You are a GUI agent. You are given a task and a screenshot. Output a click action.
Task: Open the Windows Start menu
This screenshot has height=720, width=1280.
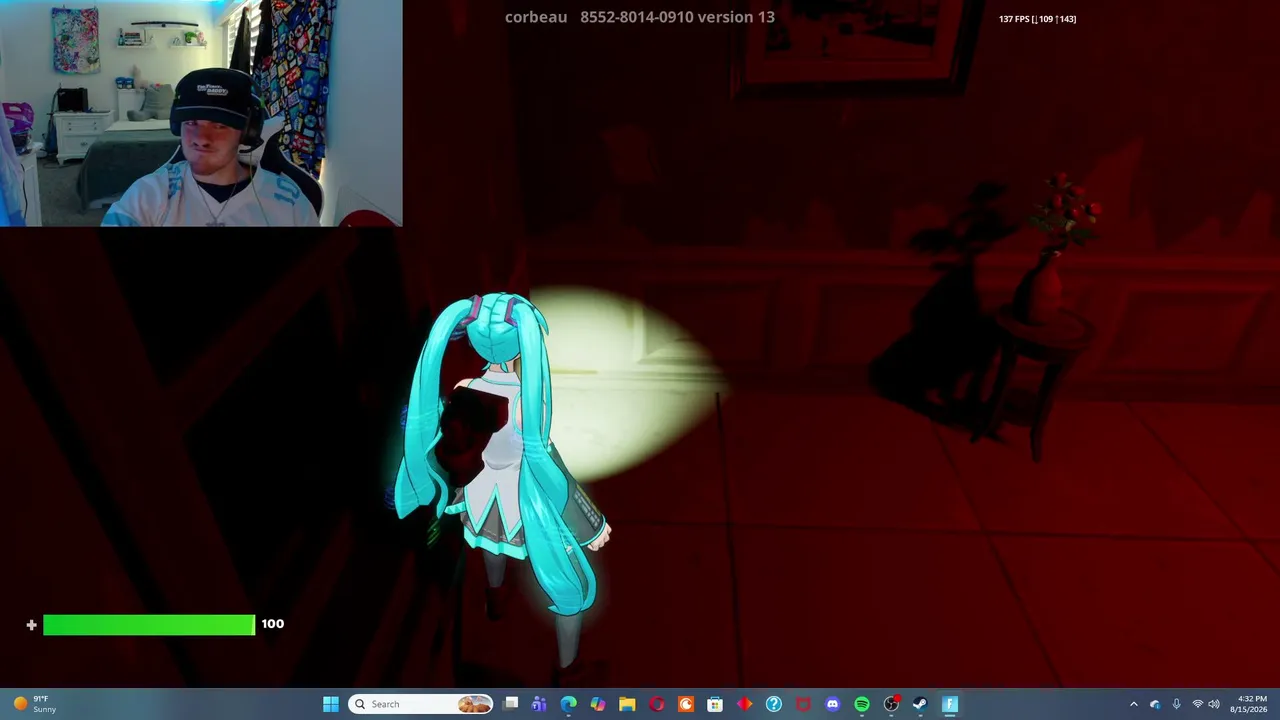[331, 704]
